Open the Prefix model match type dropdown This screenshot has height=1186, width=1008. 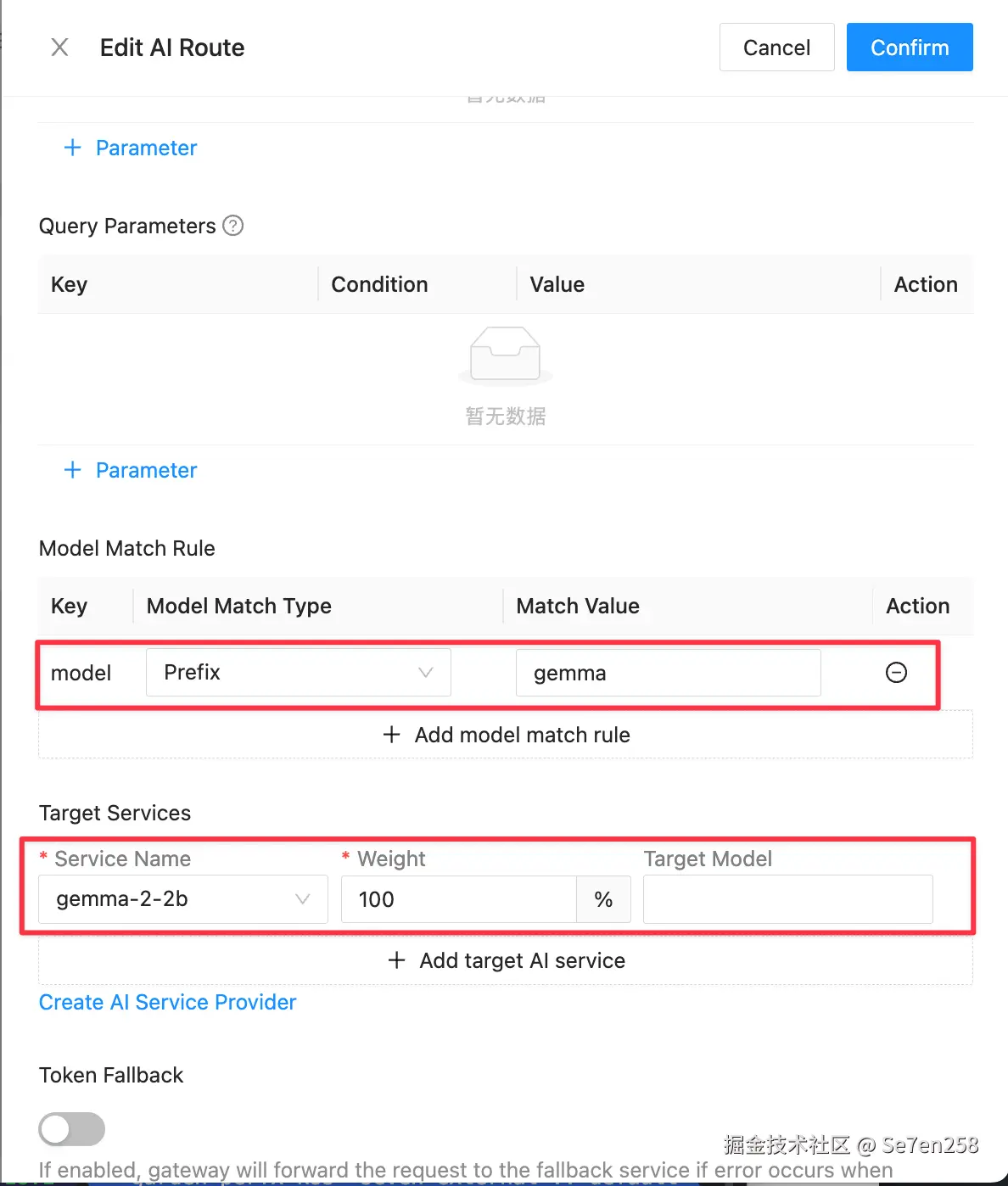298,673
